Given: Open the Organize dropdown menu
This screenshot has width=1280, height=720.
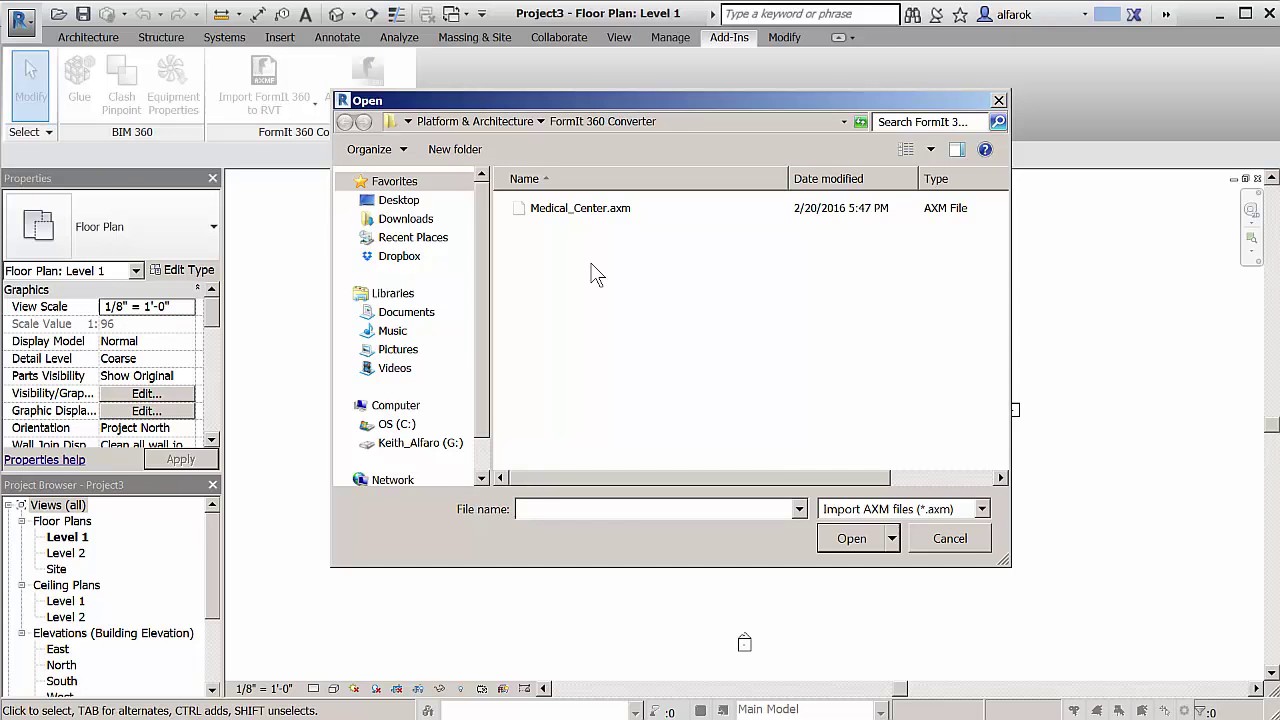Looking at the screenshot, I should [x=377, y=149].
